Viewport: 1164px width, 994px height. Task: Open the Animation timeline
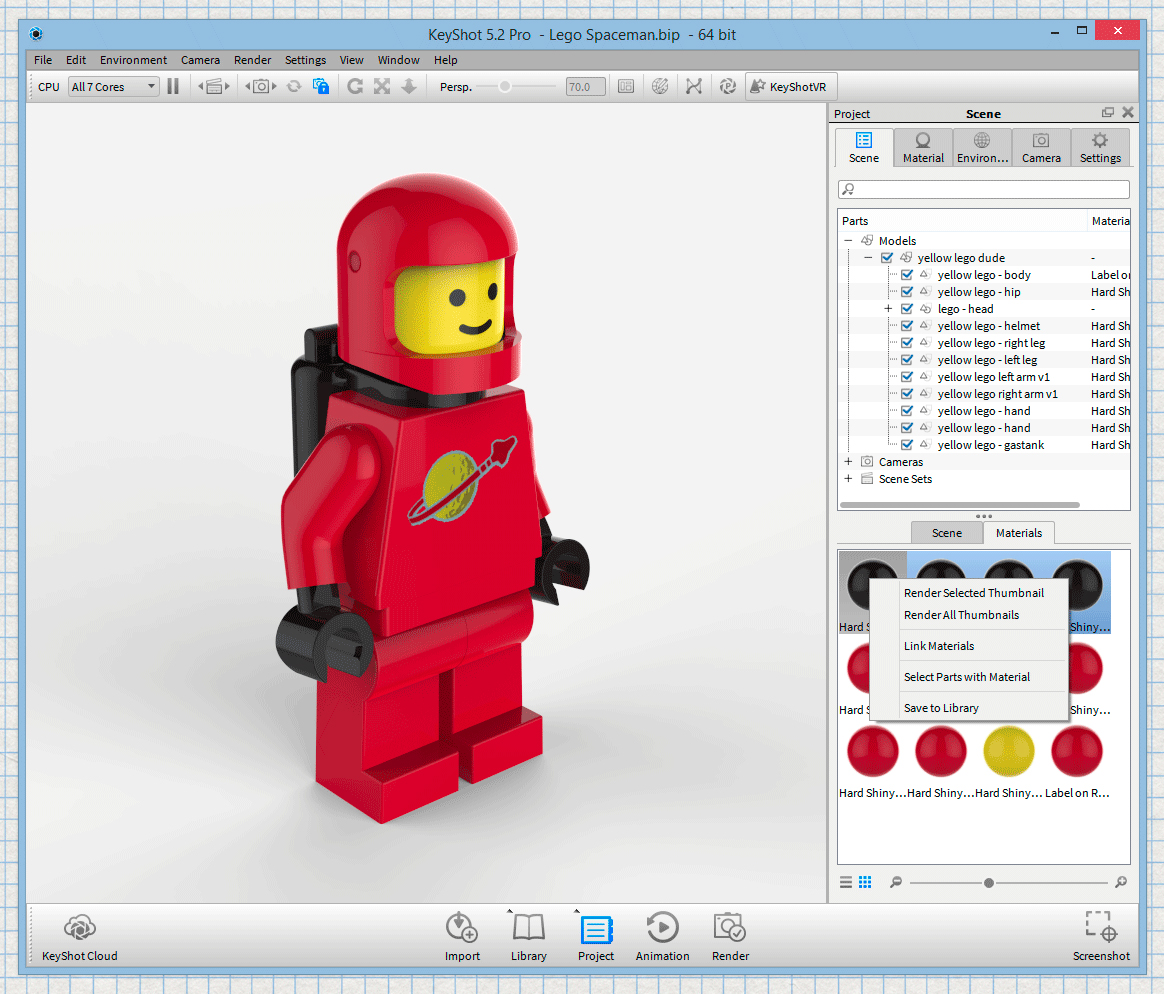click(662, 937)
